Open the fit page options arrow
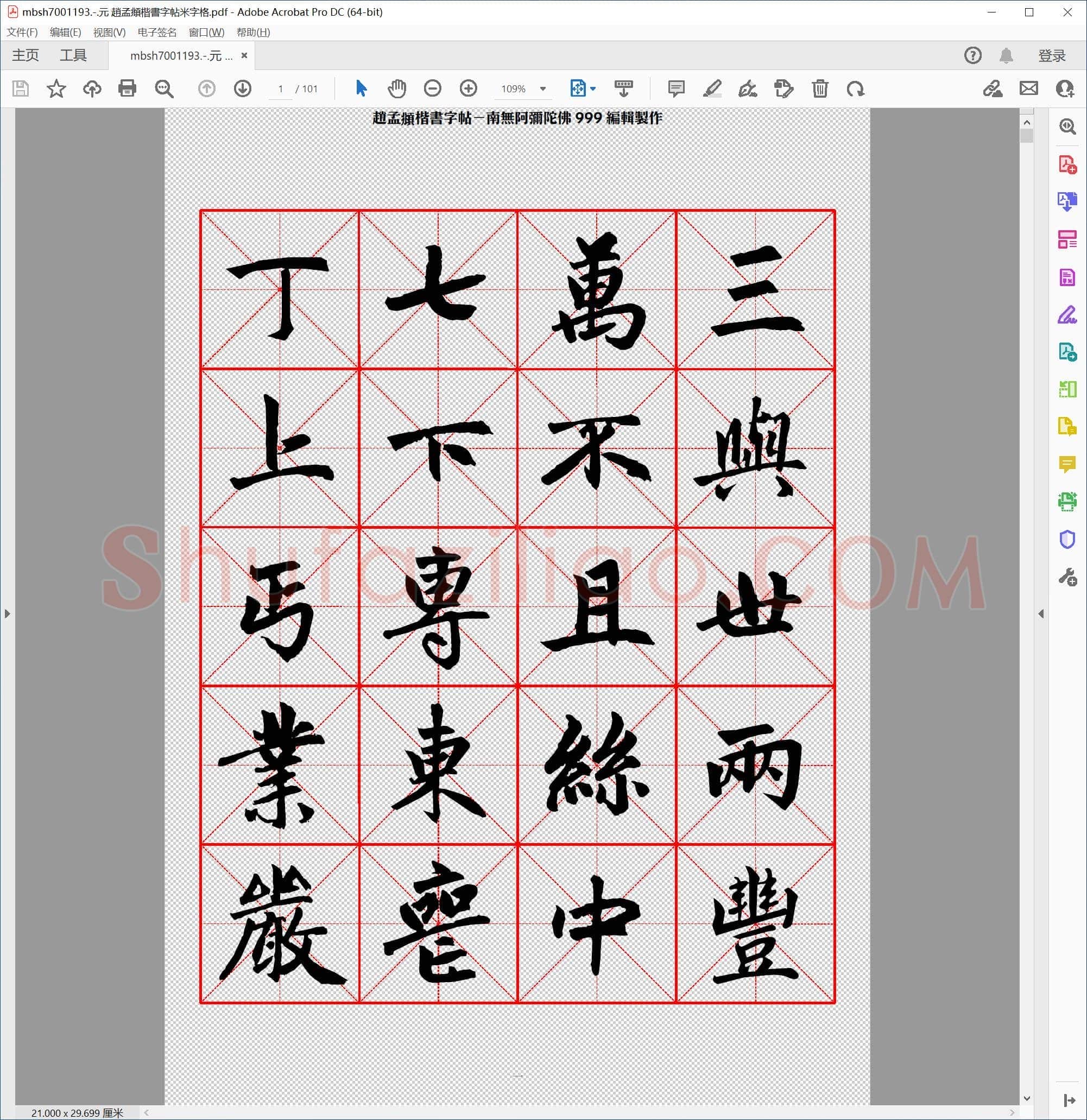The width and height of the screenshot is (1087, 1120). tap(593, 88)
